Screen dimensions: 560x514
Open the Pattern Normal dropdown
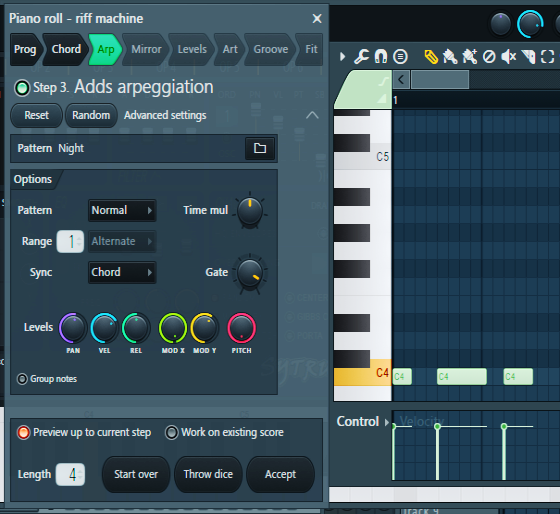coord(122,210)
